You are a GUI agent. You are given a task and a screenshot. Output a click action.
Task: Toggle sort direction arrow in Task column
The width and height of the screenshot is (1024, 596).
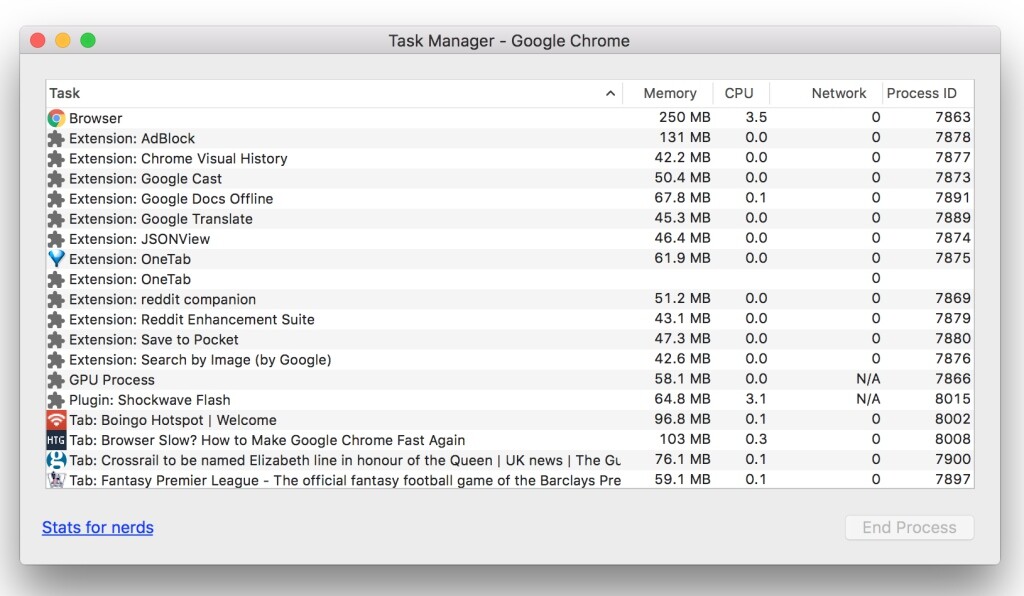click(x=610, y=93)
